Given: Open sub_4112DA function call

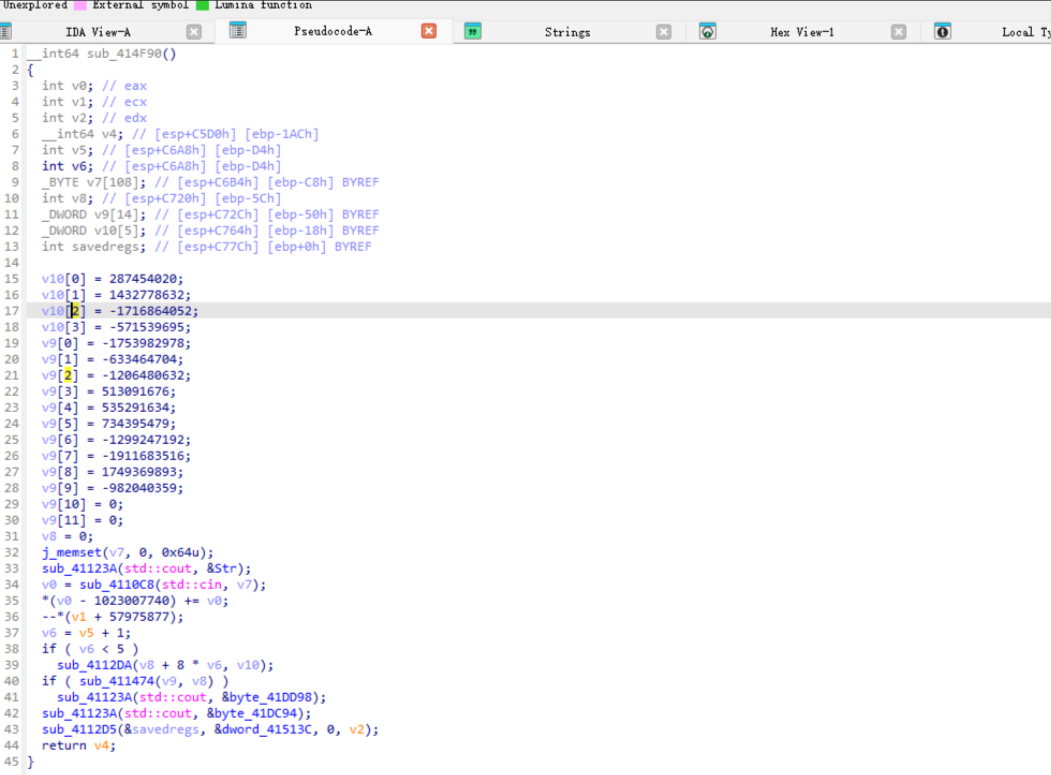Looking at the screenshot, I should coord(94,665).
